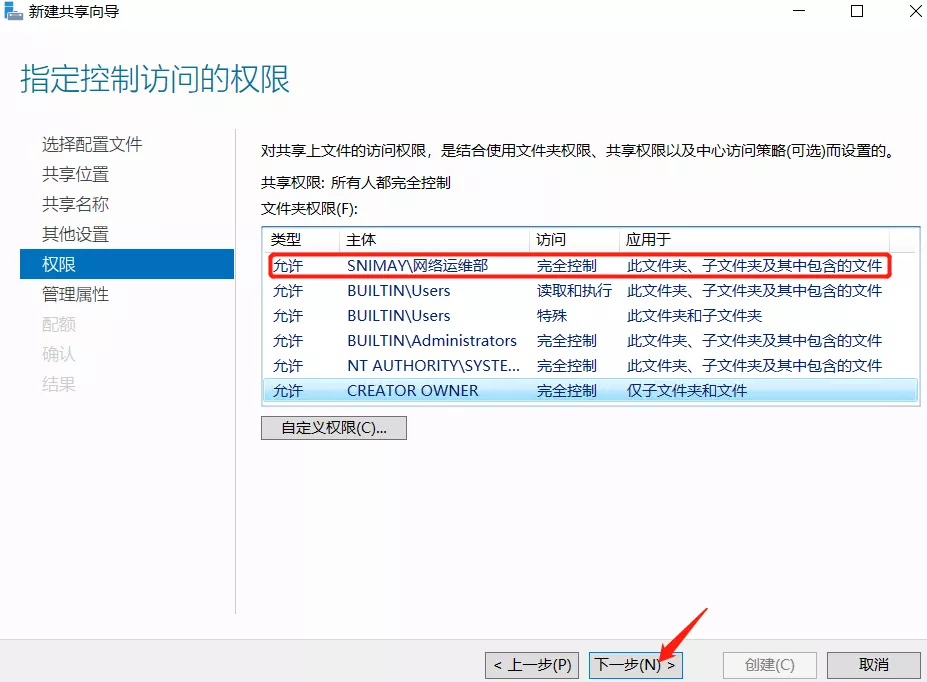The height and width of the screenshot is (682, 927).
Task: Go back with 上一步(P) button
Action: (x=532, y=665)
